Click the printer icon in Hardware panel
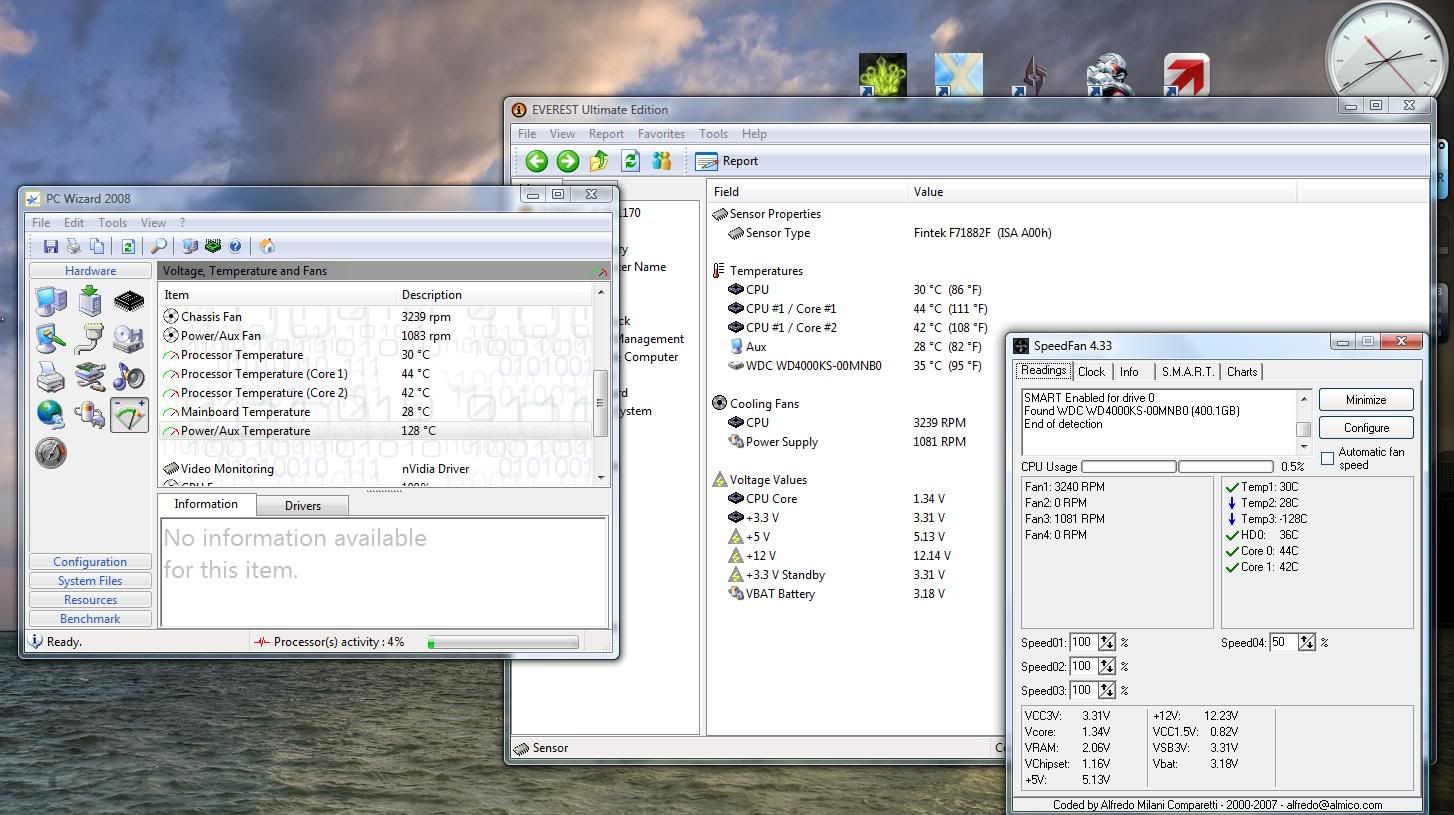 tap(50, 377)
